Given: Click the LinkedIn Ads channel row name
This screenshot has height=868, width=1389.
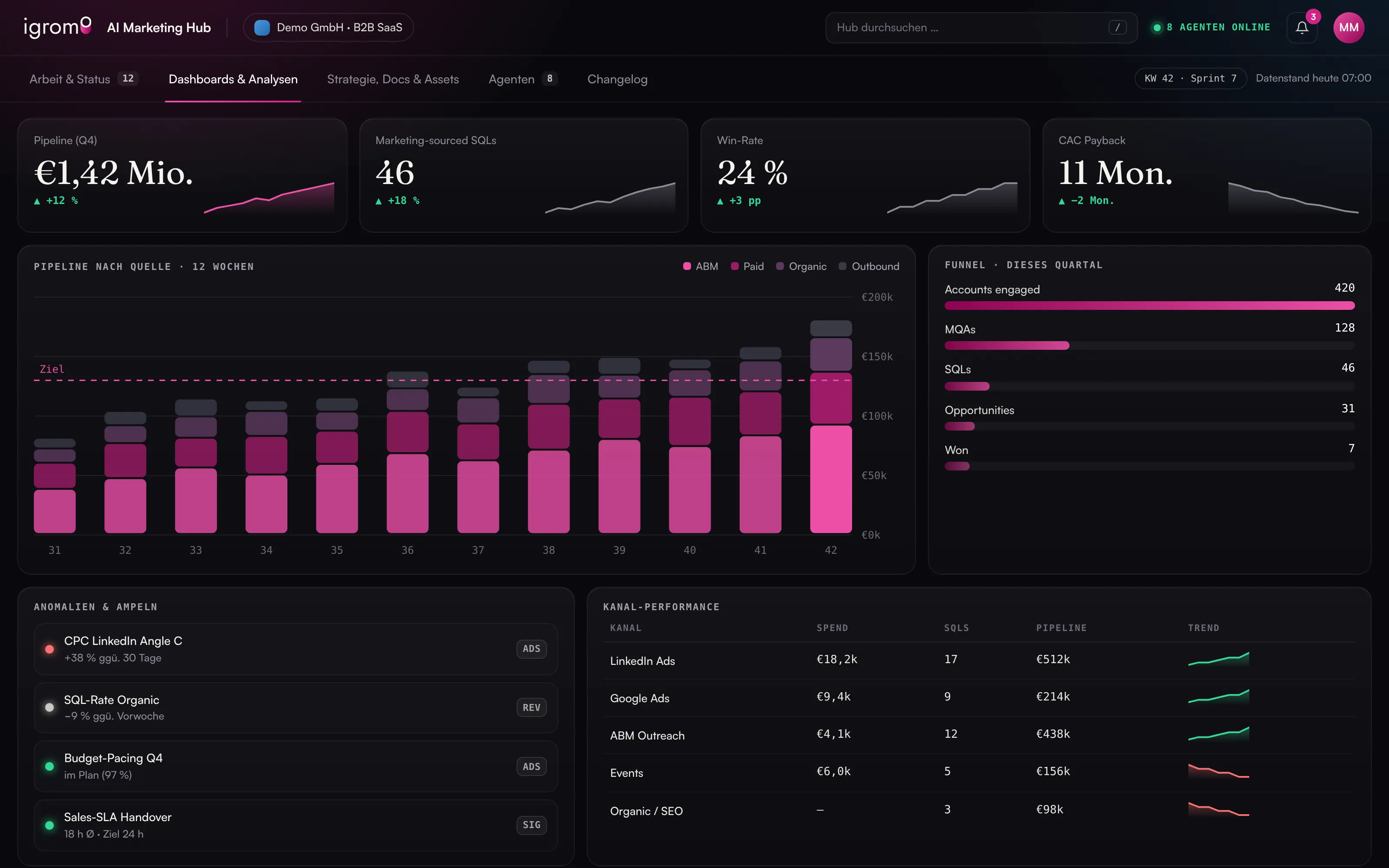Looking at the screenshot, I should [642, 661].
